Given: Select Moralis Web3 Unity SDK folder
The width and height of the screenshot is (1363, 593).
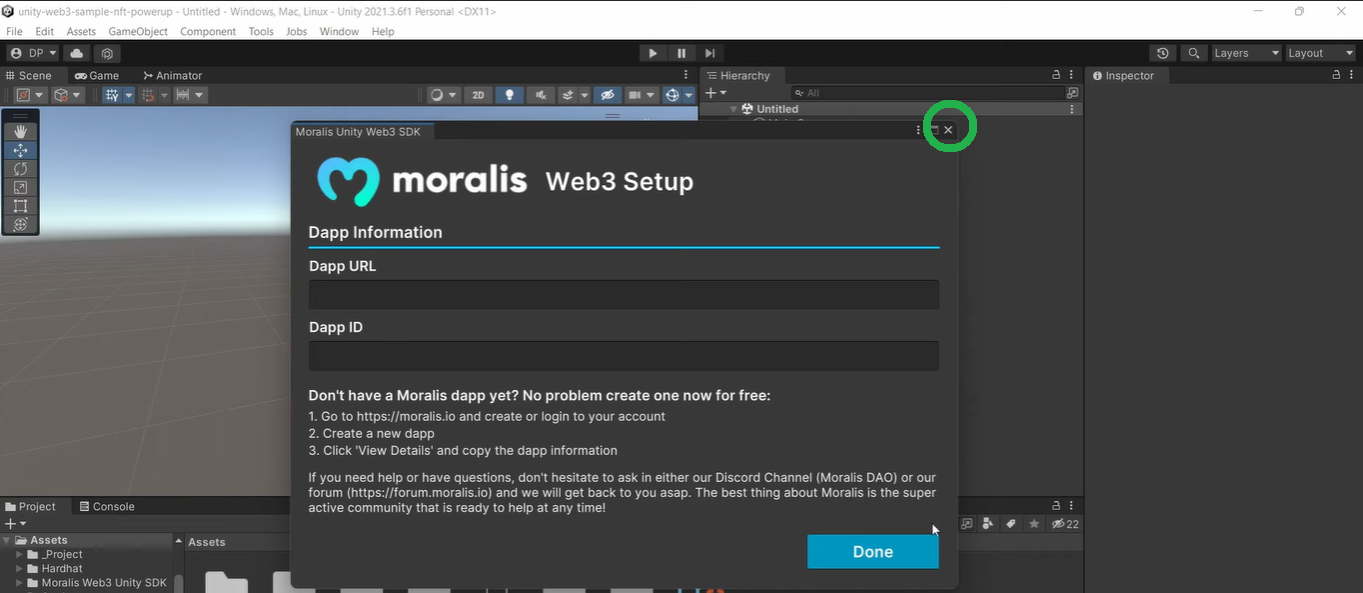Looking at the screenshot, I should pos(97,583).
